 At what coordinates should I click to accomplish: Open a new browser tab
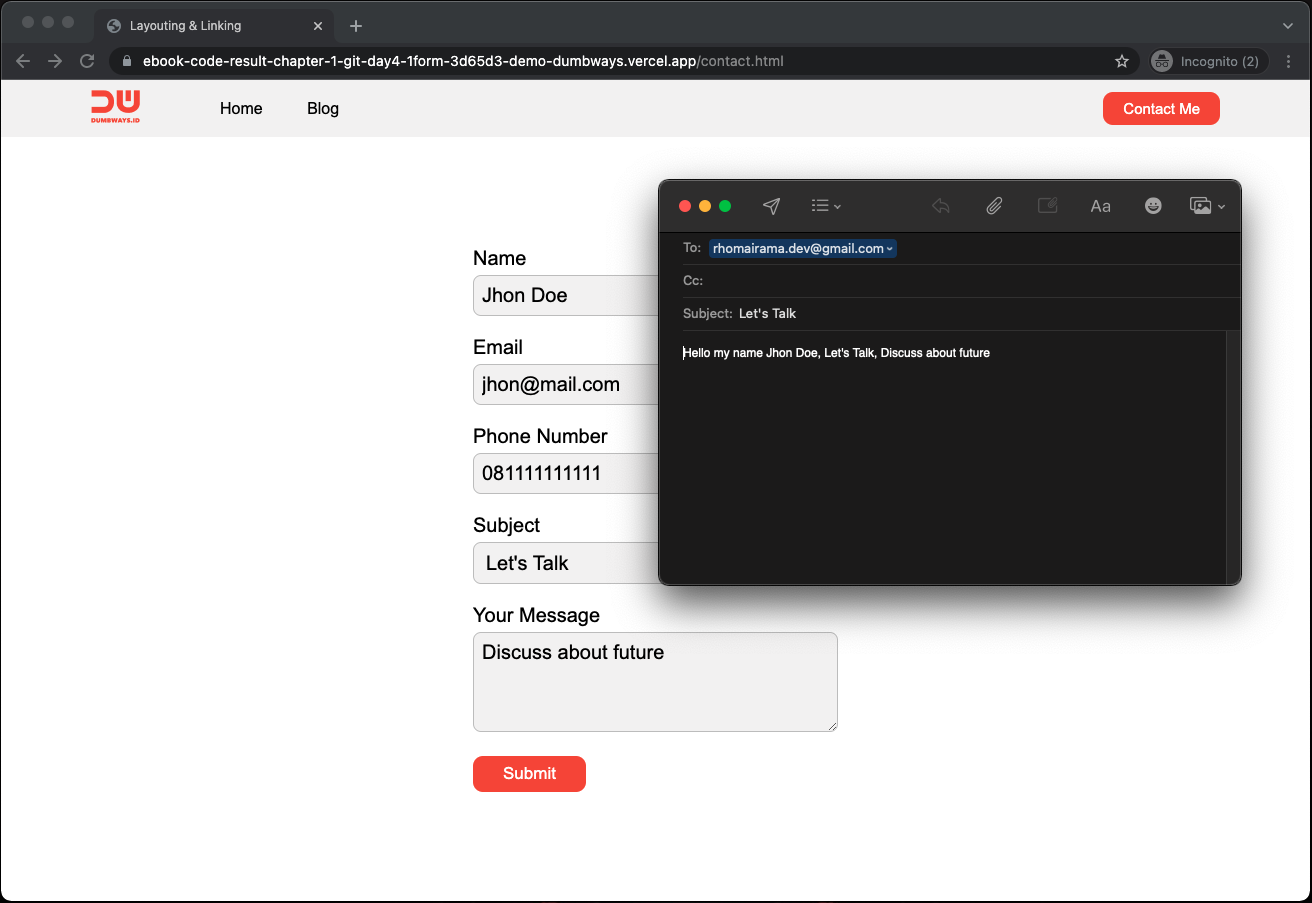pyautogui.click(x=356, y=26)
